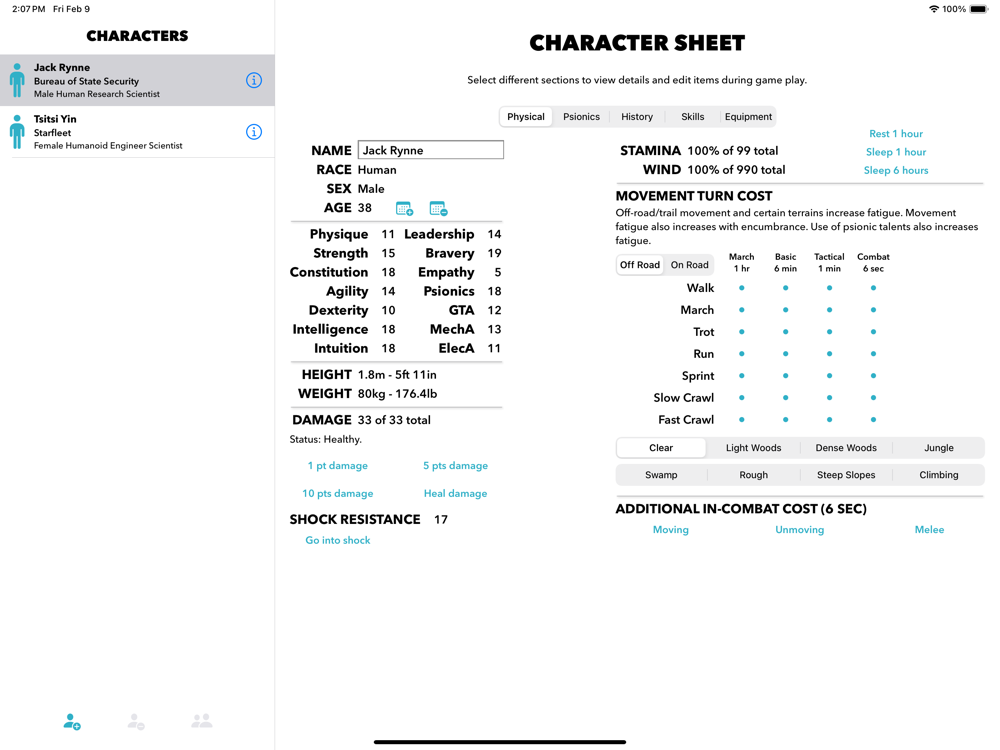This screenshot has width=1000, height=750.
Task: Tap the Walk dot under Combat 6 sec
Action: tap(873, 288)
